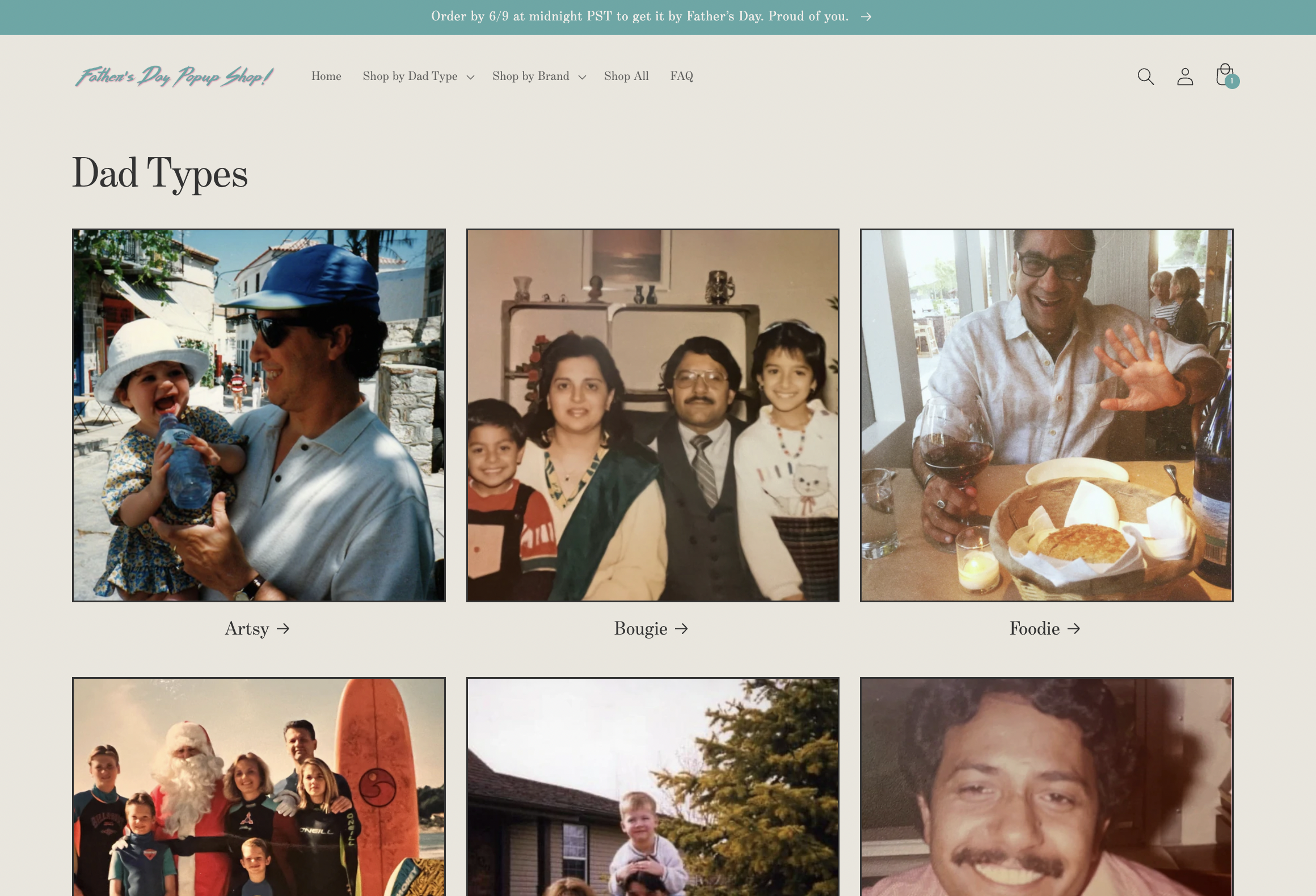Open the Bougie family photo thumbnail
Viewport: 1316px width, 896px height.
652,415
